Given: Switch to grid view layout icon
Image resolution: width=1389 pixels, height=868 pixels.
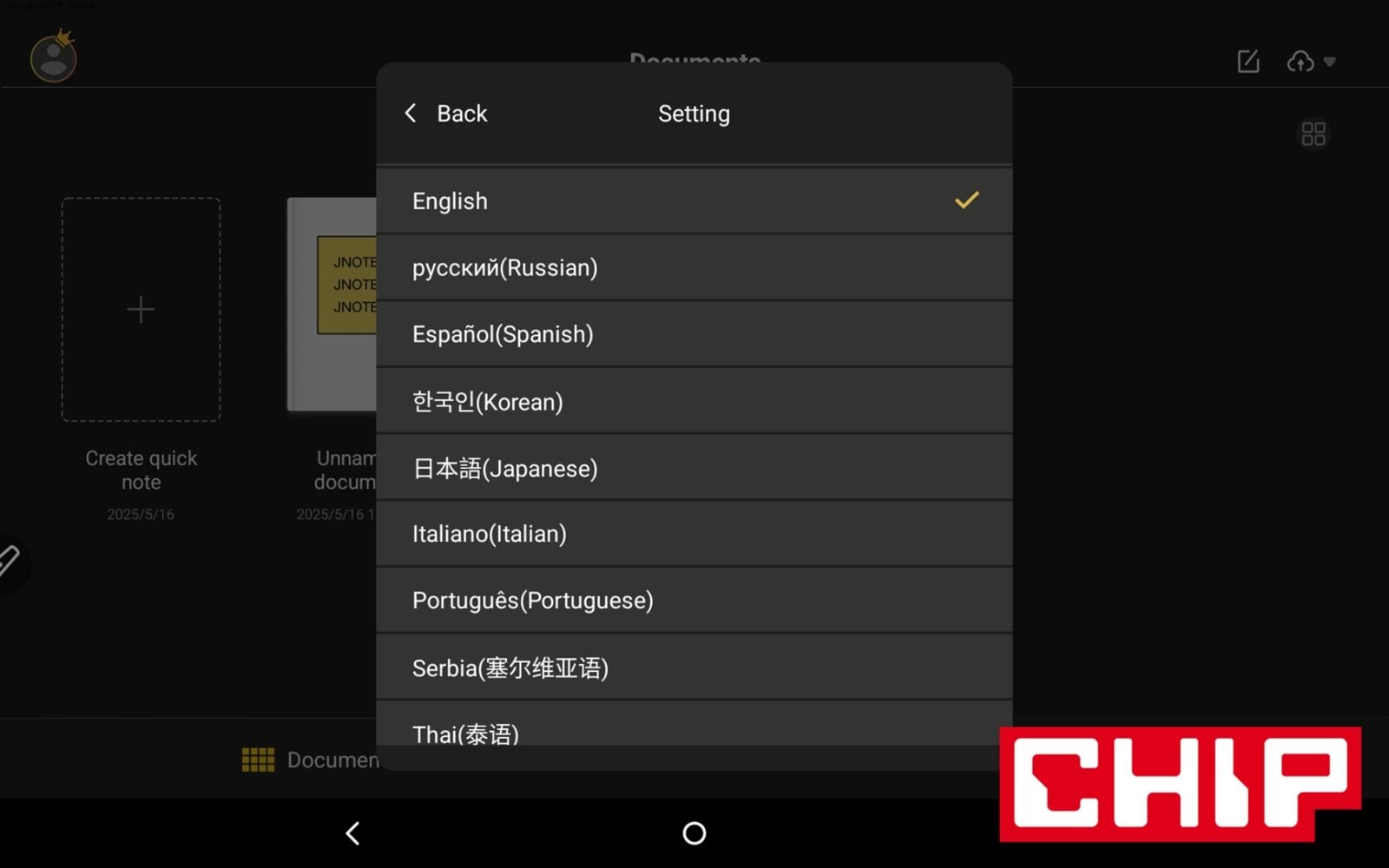Looking at the screenshot, I should coord(1313,134).
